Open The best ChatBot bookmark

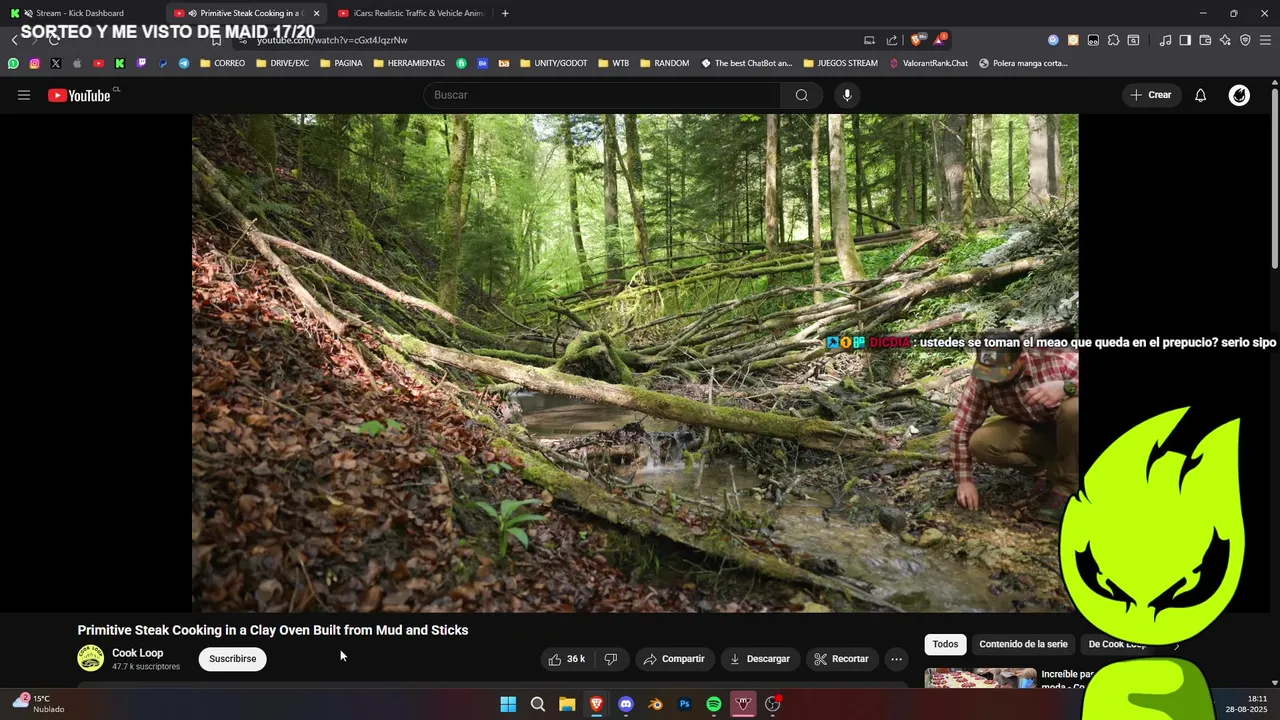tap(746, 63)
